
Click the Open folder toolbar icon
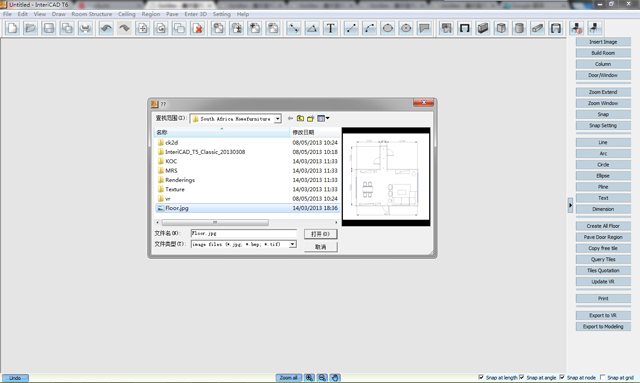pyautogui.click(x=30, y=28)
